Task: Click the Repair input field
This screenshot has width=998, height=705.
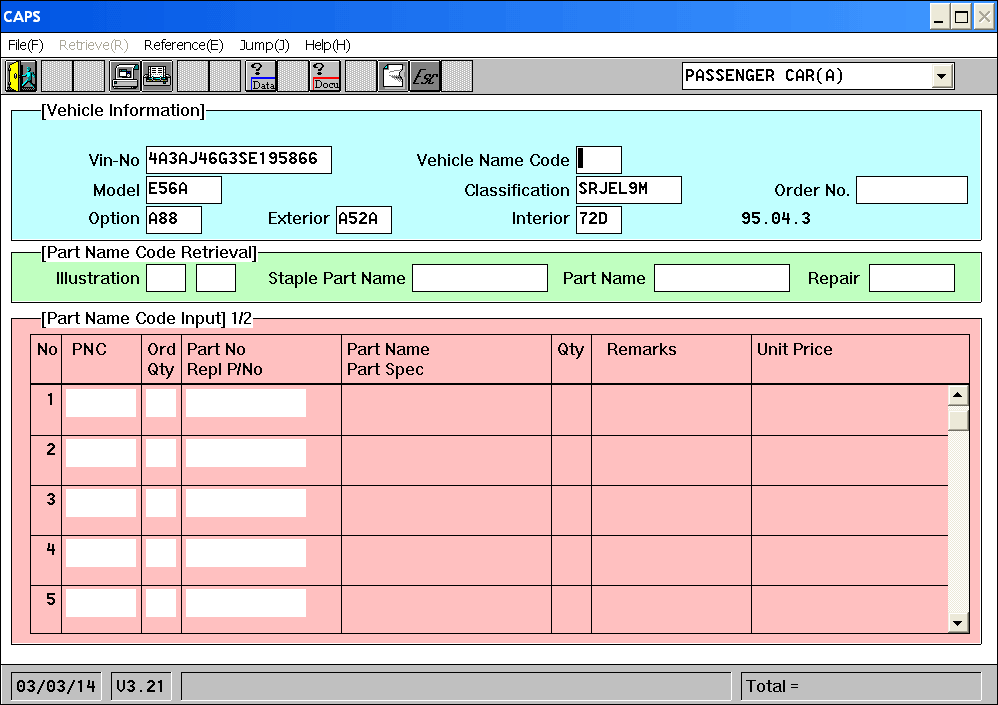Action: tap(912, 278)
